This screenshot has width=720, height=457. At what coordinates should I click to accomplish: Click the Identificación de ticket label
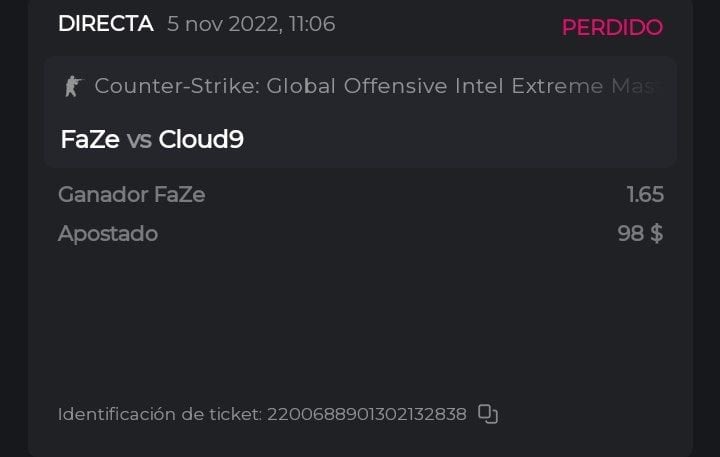click(160, 414)
